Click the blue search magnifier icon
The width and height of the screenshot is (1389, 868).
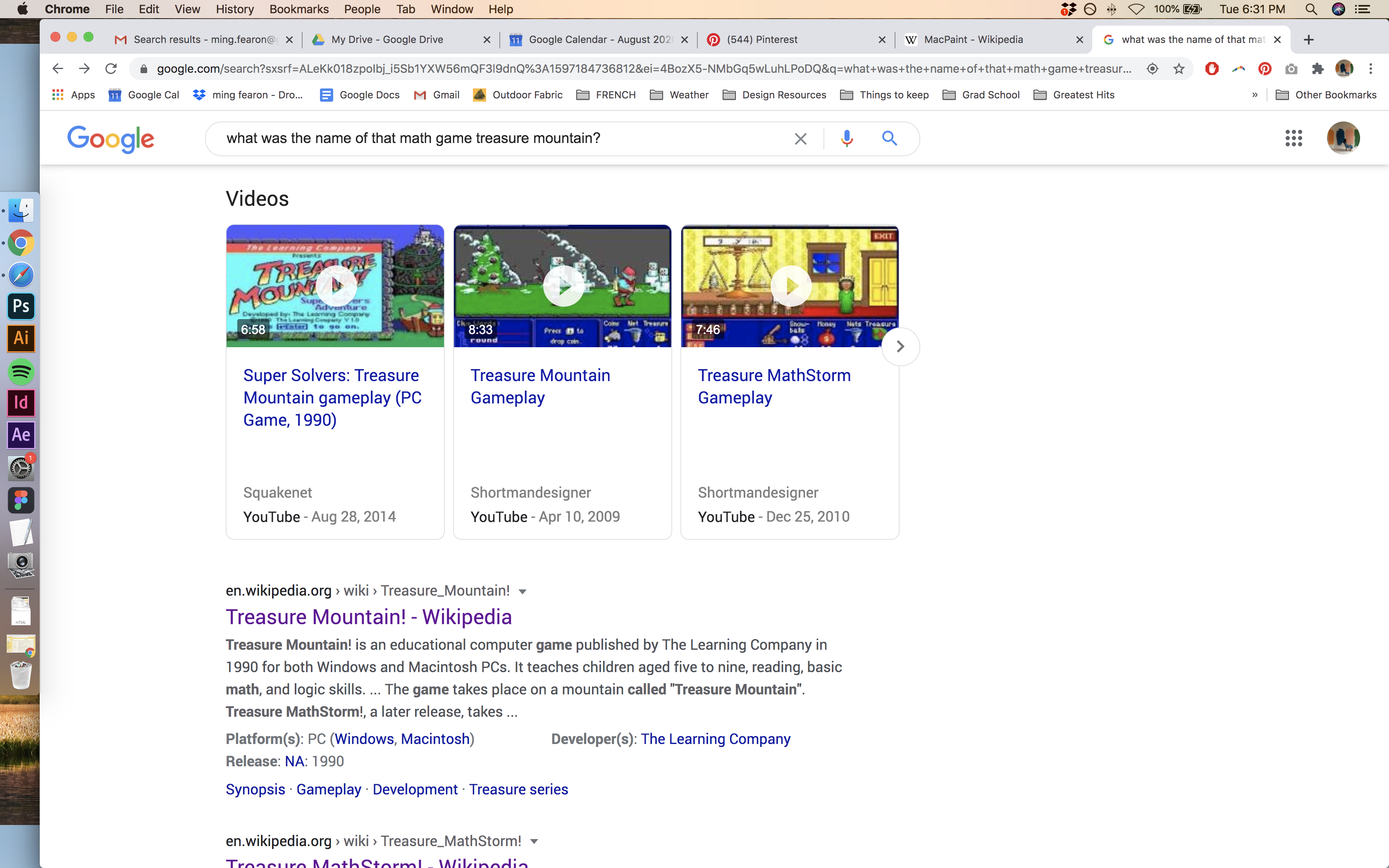tap(889, 138)
